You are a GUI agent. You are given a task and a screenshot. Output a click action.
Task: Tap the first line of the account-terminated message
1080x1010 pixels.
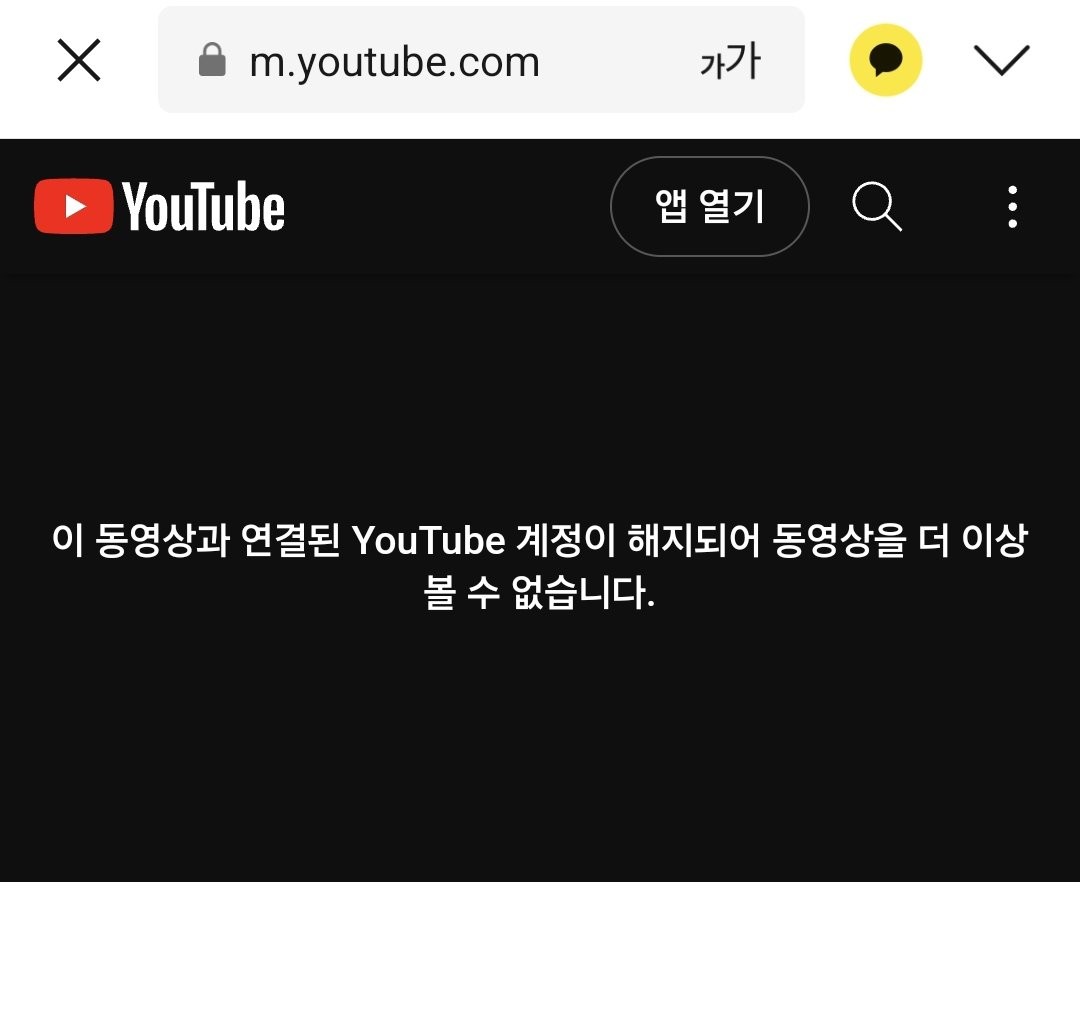[x=540, y=539]
